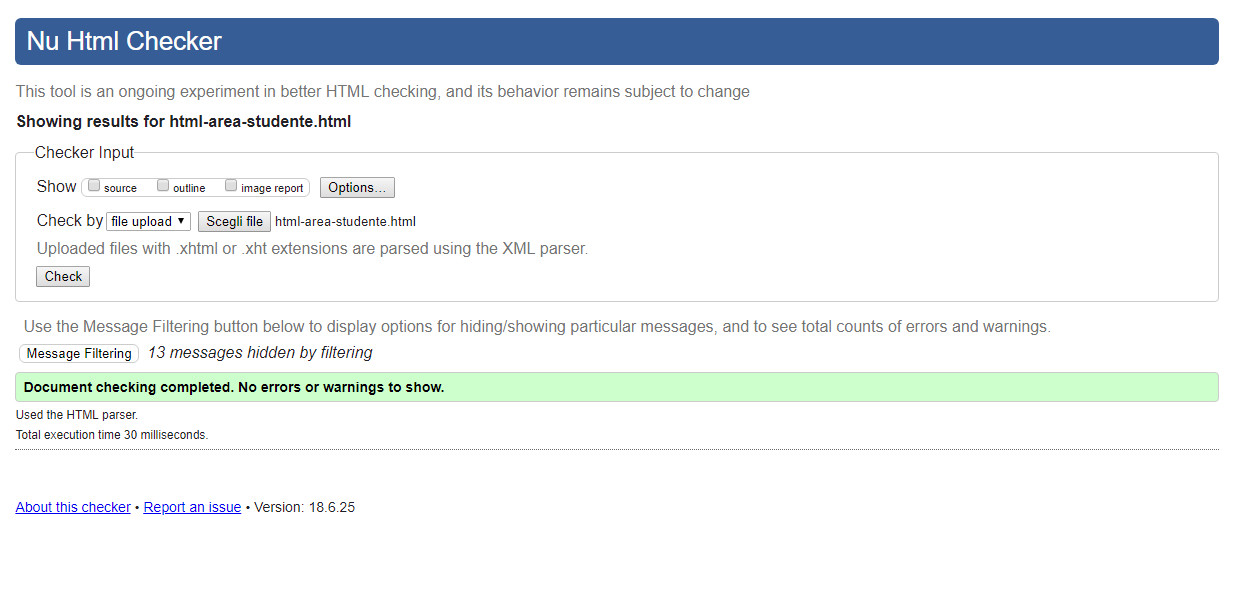
Task: Select the .xhtml XML parser note
Action: pyautogui.click(x=312, y=248)
